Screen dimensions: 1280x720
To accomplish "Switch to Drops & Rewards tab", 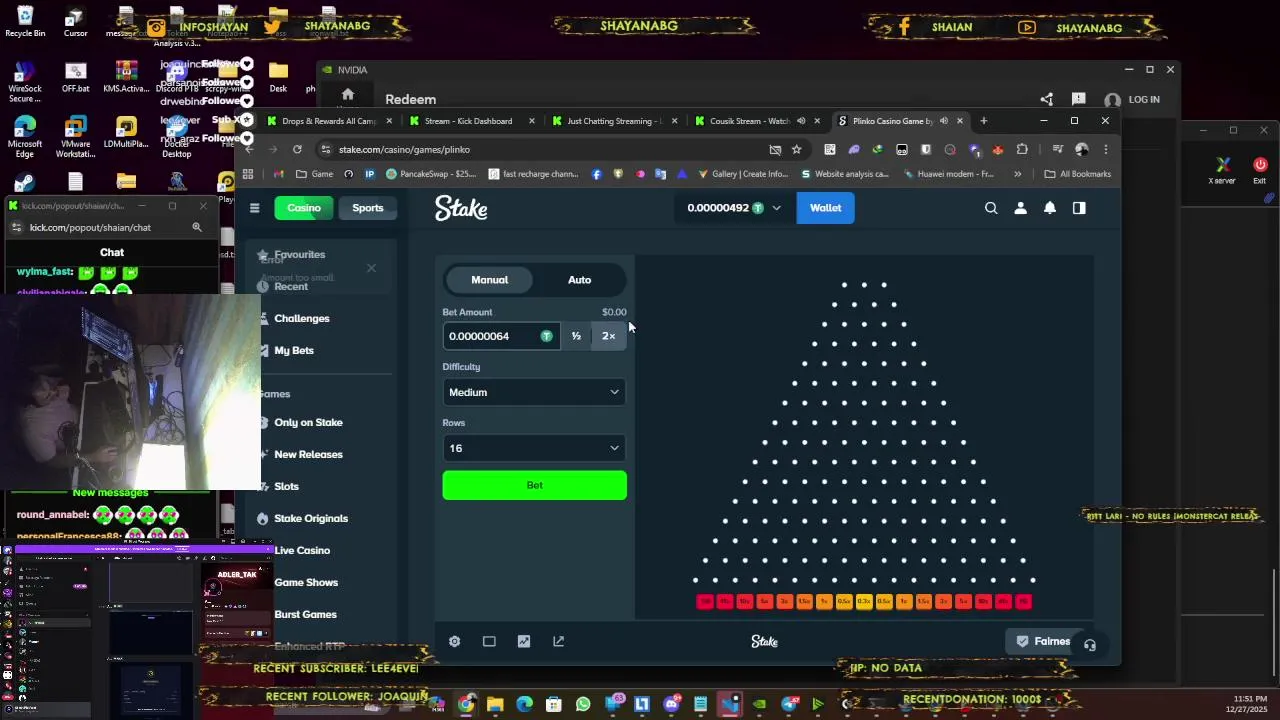I will tap(329, 121).
